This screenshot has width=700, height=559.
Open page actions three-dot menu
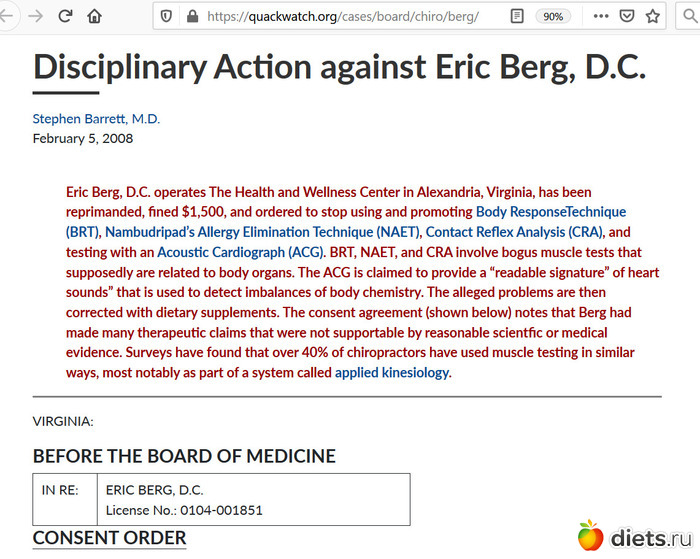pos(600,16)
